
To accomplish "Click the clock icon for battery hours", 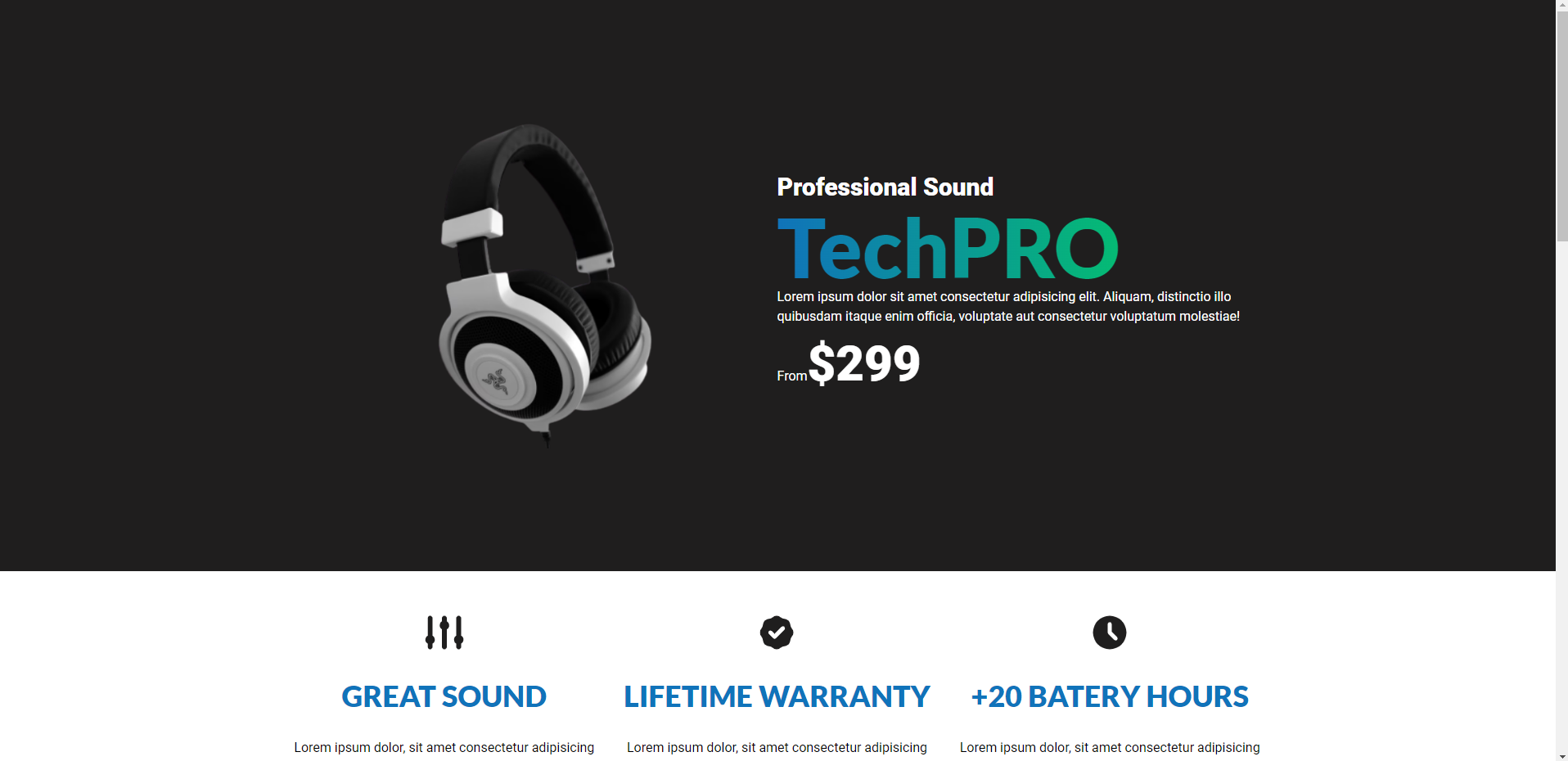I will (1110, 633).
